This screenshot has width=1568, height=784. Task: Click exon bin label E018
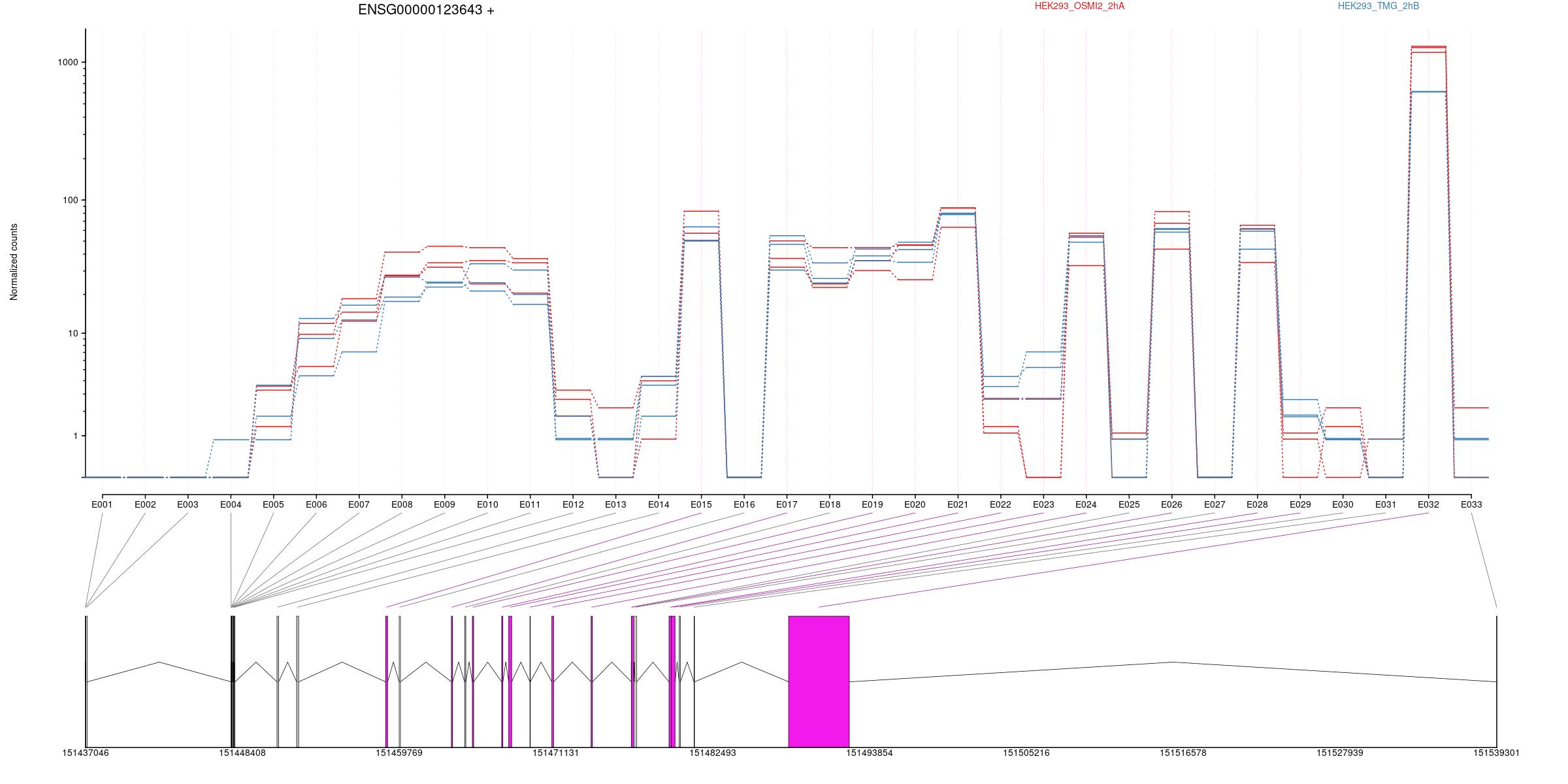point(830,504)
